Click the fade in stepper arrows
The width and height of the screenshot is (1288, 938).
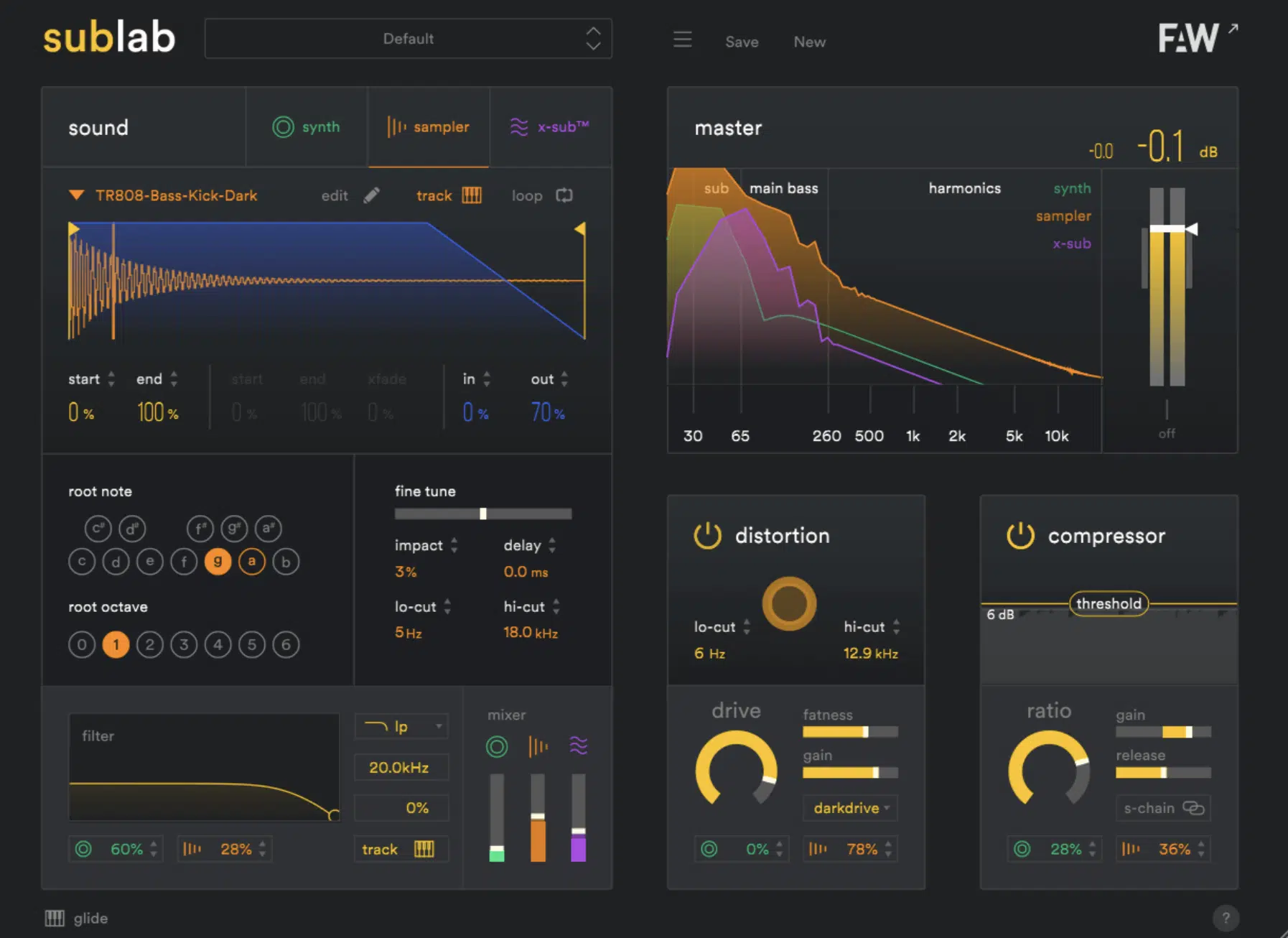tap(487, 379)
